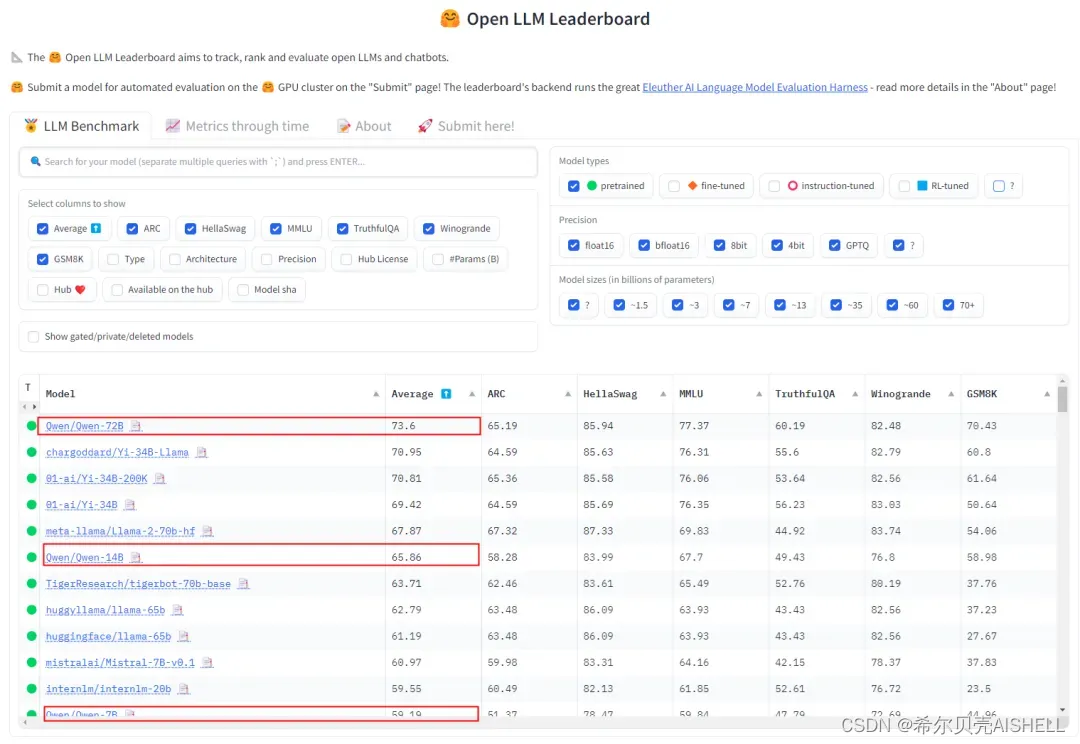Enable the Architecture column checkbox
Viewport: 1080px width, 744px height.
175,259
